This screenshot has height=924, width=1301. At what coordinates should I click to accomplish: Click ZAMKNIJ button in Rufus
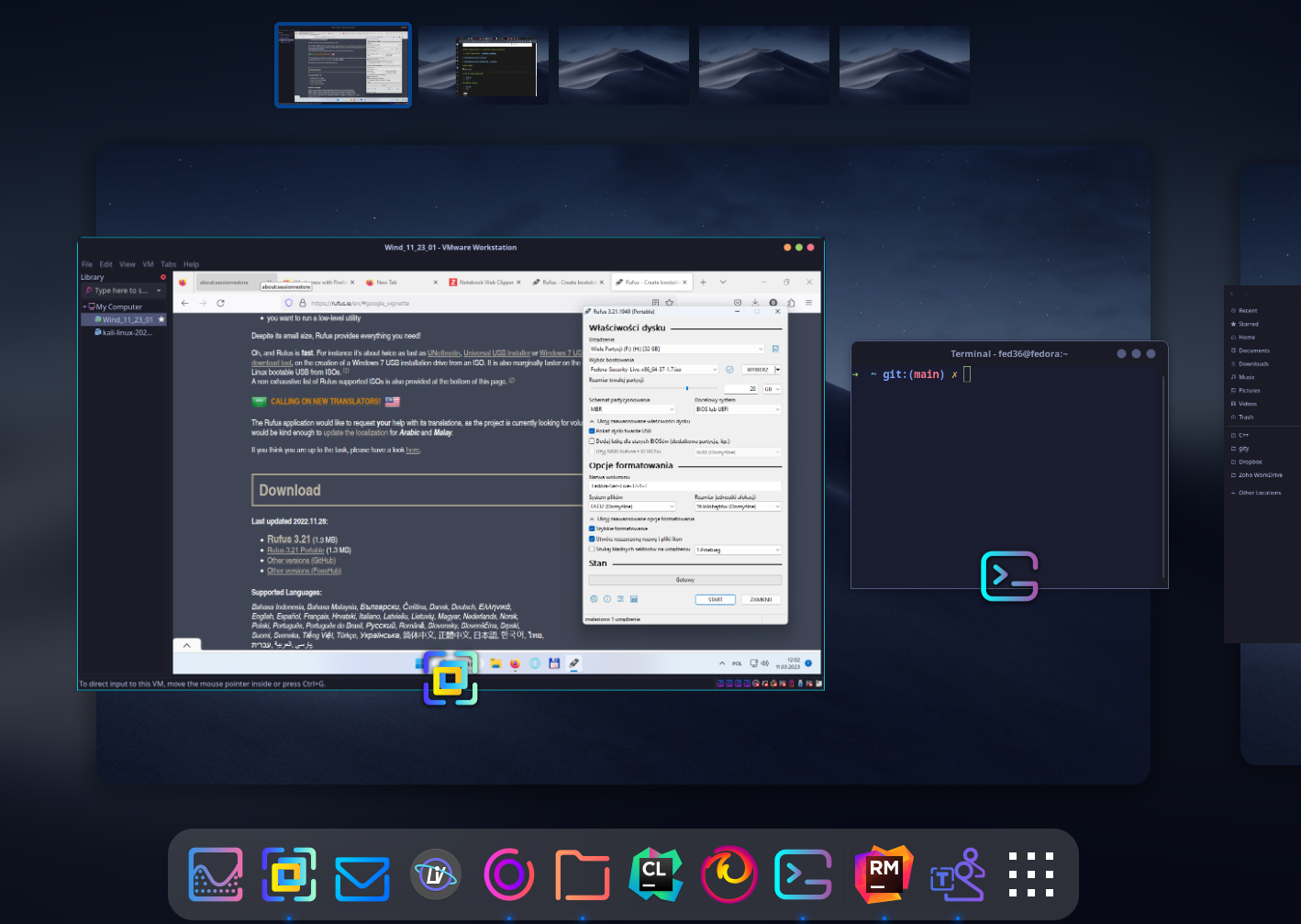point(761,599)
